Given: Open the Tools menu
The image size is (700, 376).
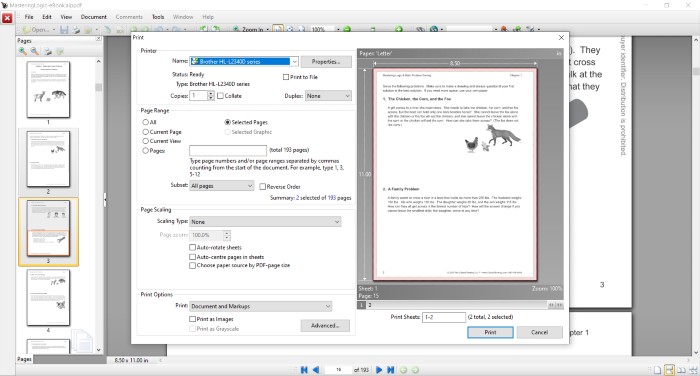Looking at the screenshot, I should (x=158, y=17).
